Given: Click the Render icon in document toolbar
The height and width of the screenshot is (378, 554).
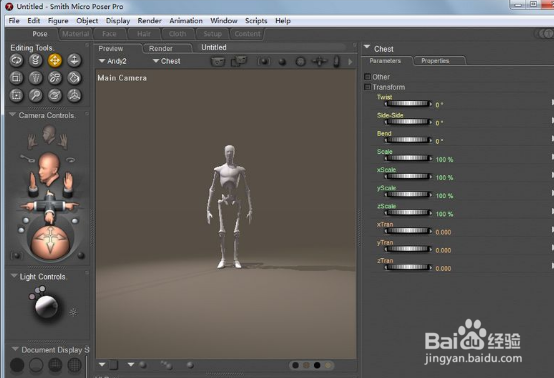Looking at the screenshot, I should [218, 62].
